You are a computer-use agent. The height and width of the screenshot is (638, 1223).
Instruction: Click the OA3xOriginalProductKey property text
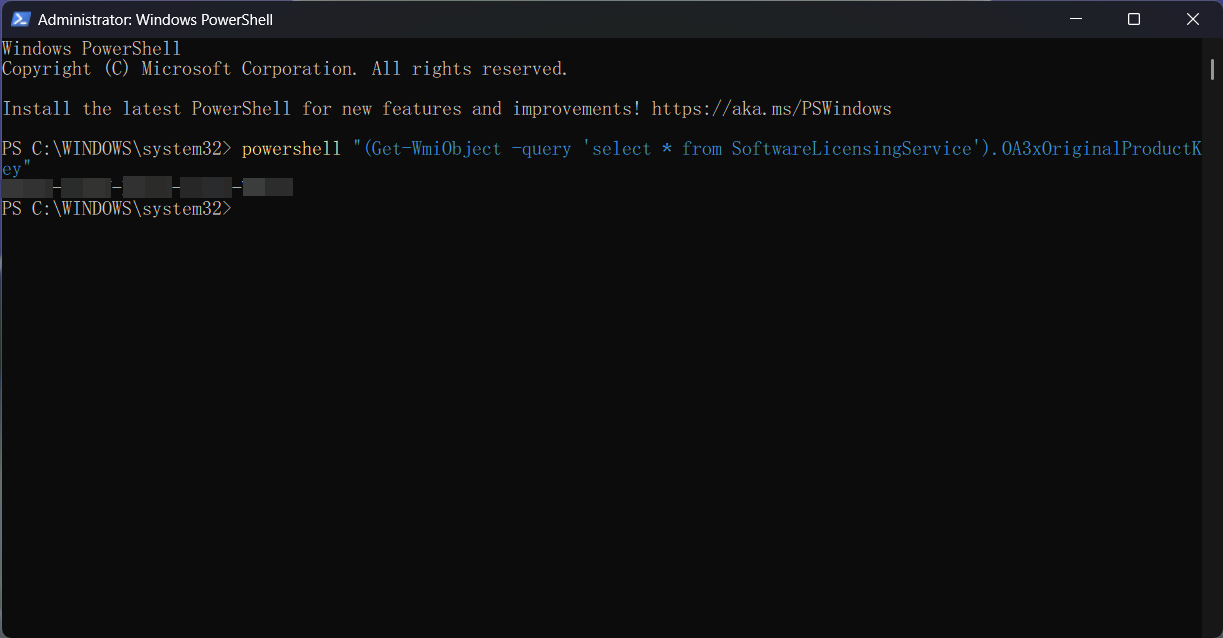pos(1100,148)
